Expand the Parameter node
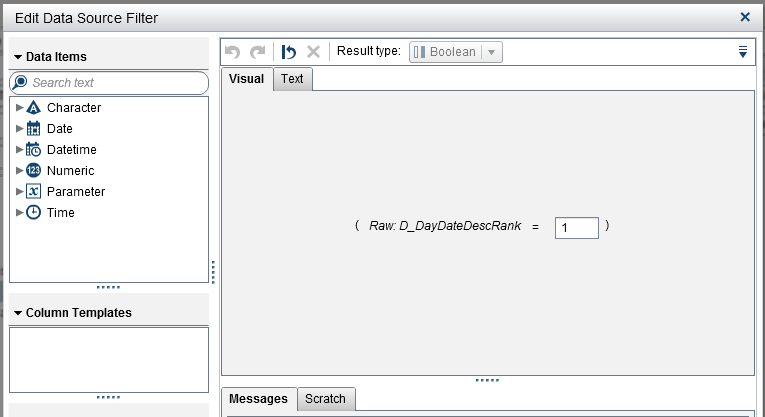This screenshot has width=765, height=417. (20, 191)
